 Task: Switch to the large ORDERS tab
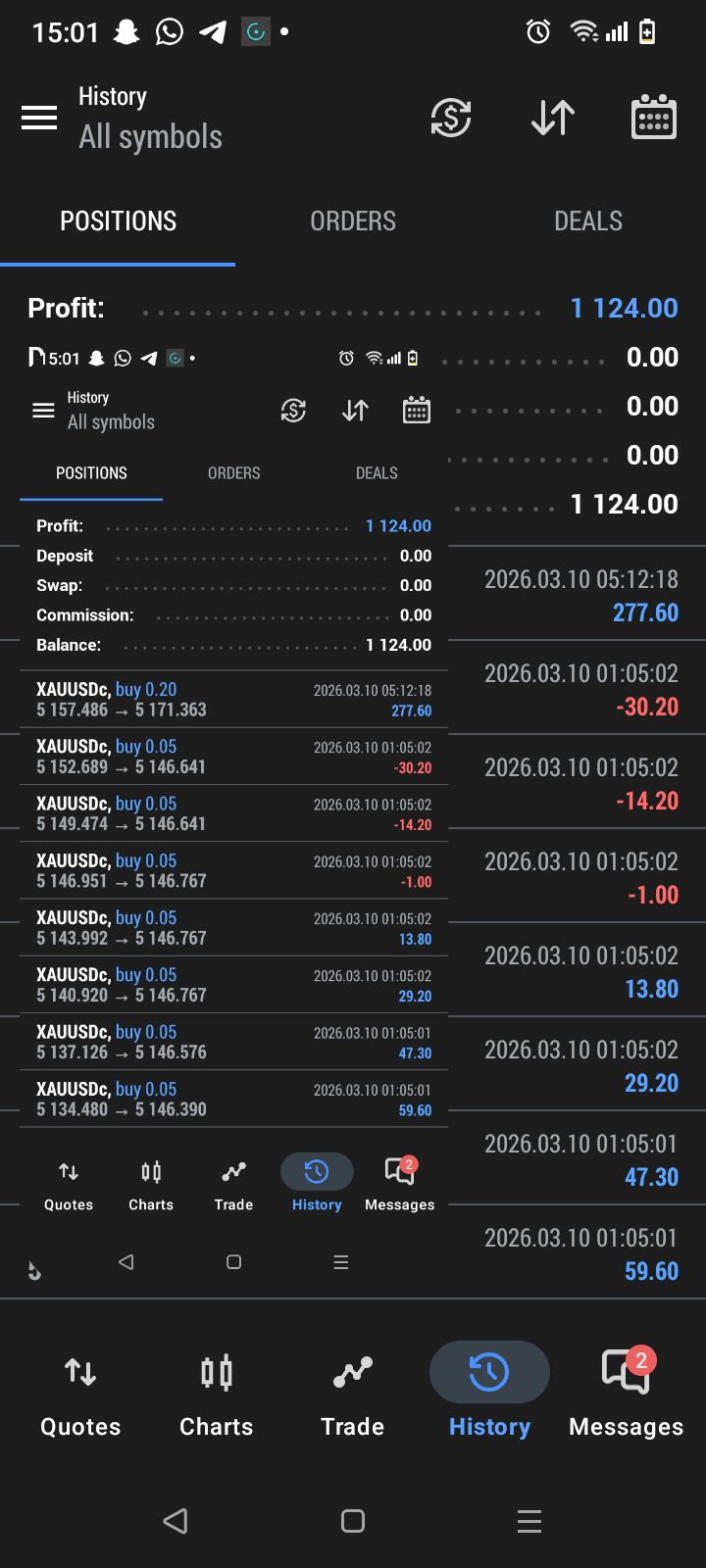click(353, 221)
